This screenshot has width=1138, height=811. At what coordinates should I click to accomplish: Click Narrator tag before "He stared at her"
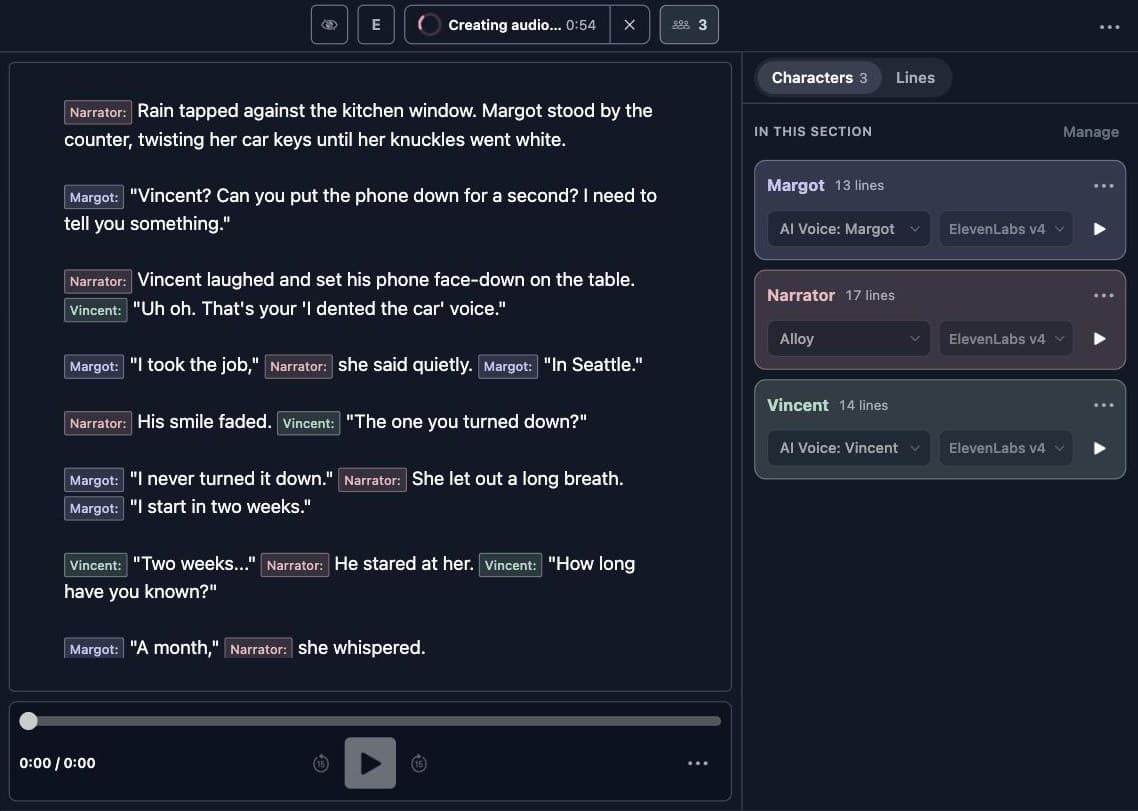click(295, 565)
